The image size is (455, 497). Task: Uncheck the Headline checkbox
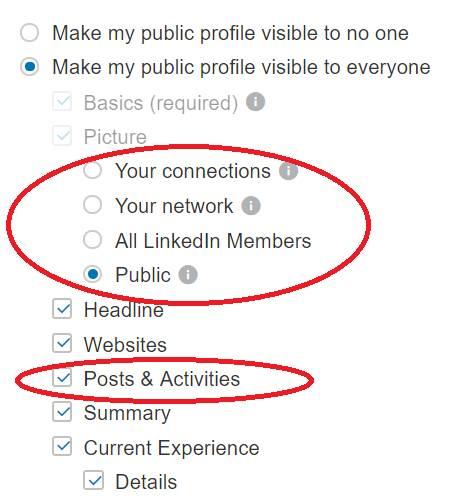(x=62, y=309)
